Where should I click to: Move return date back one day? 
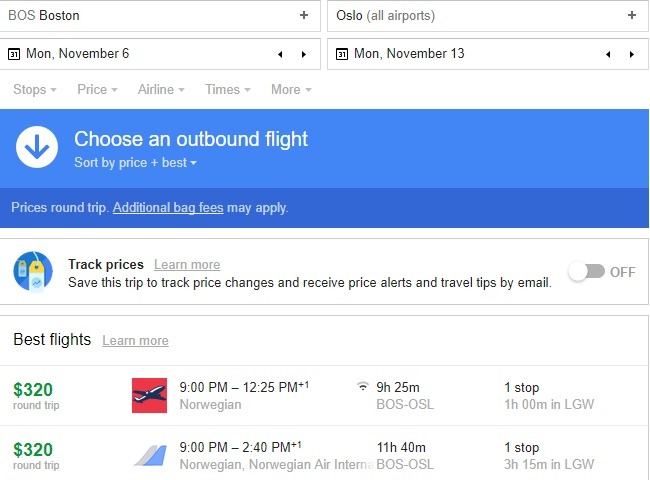pos(607,54)
